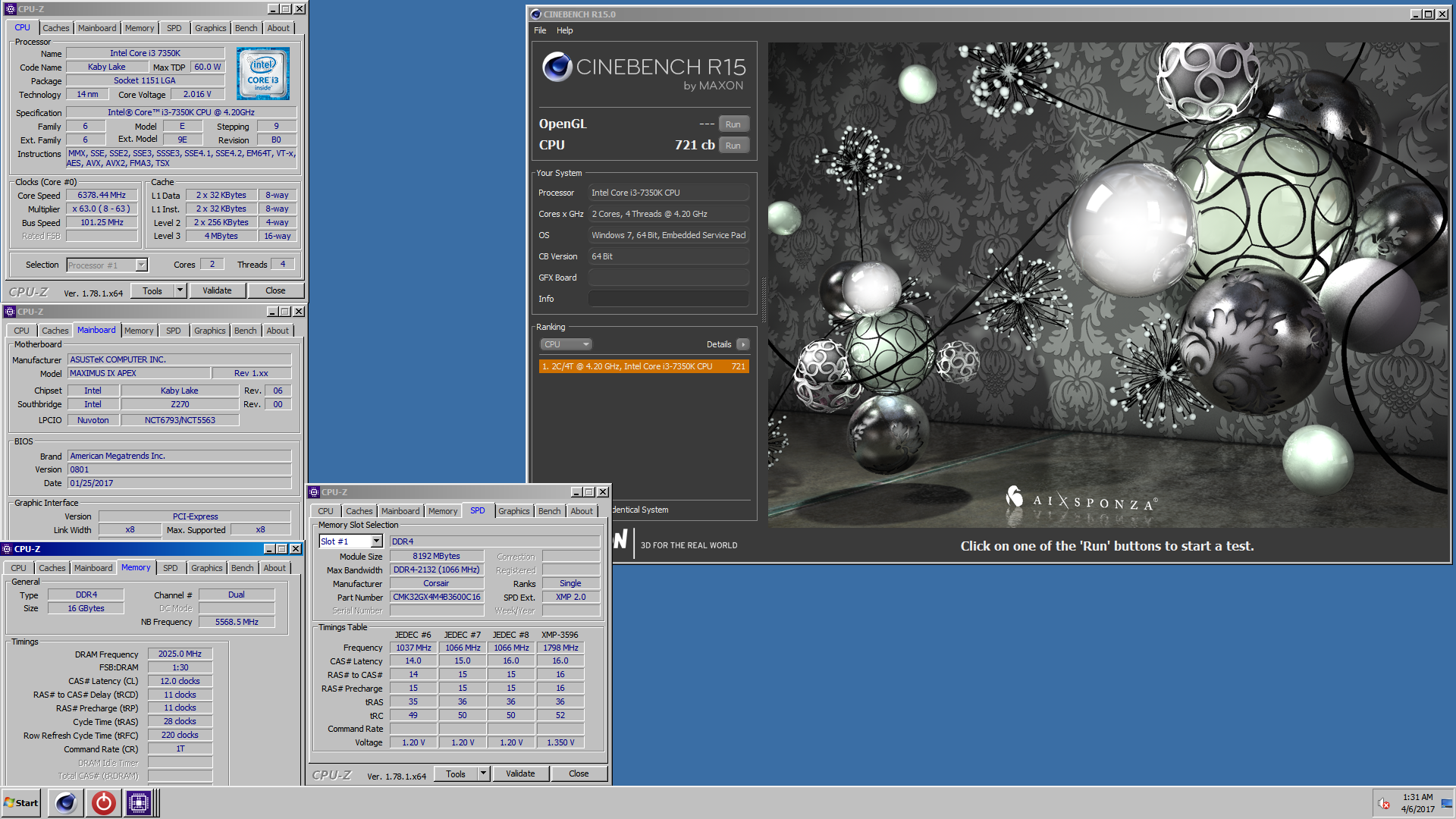Screen dimensions: 1456x819
Task: Click the red power icon in taskbar
Action: tap(103, 802)
